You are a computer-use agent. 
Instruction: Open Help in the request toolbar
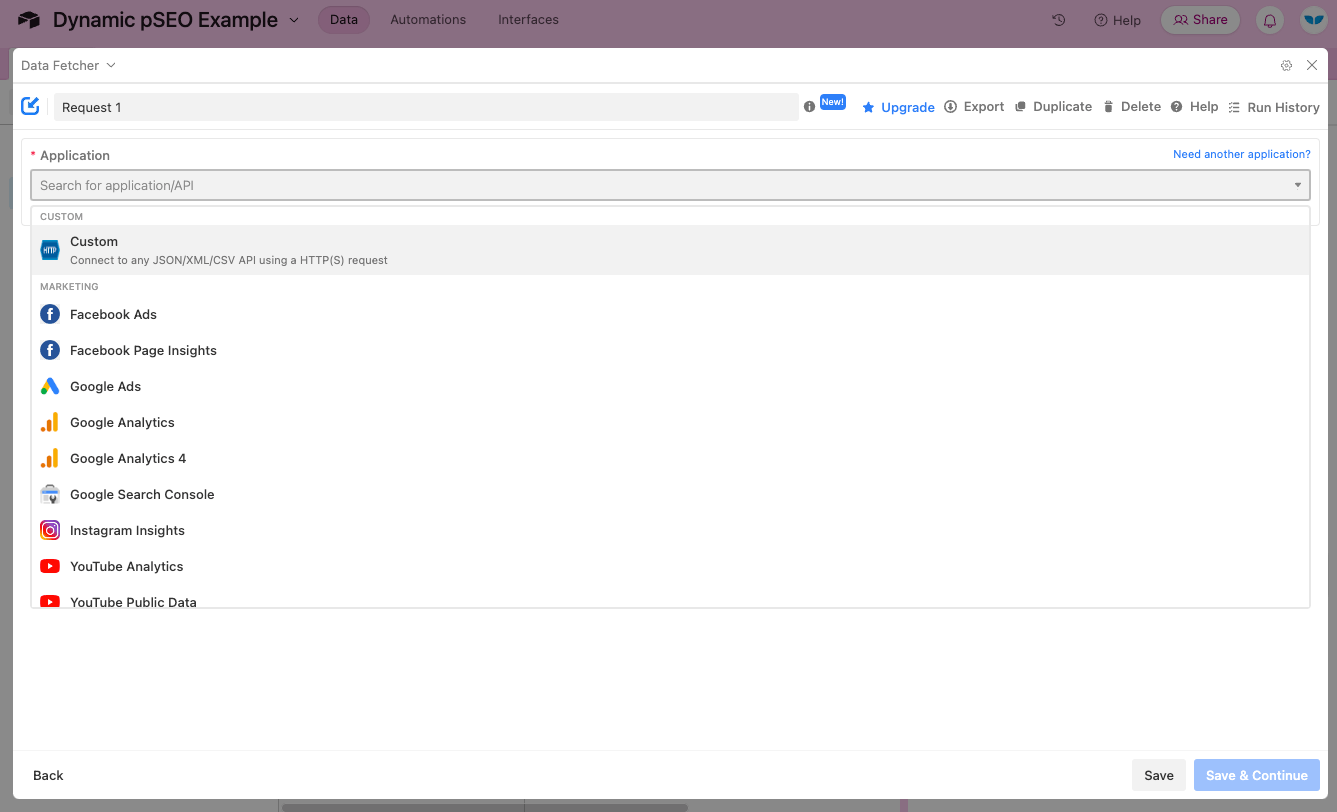(1194, 106)
